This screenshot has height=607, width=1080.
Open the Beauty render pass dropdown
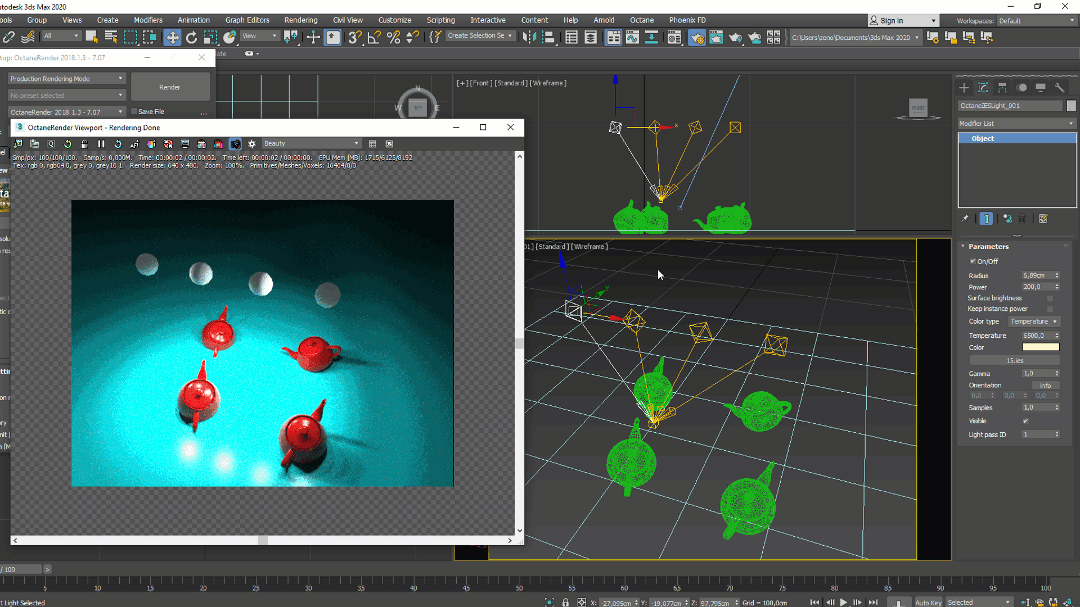pyautogui.click(x=311, y=143)
